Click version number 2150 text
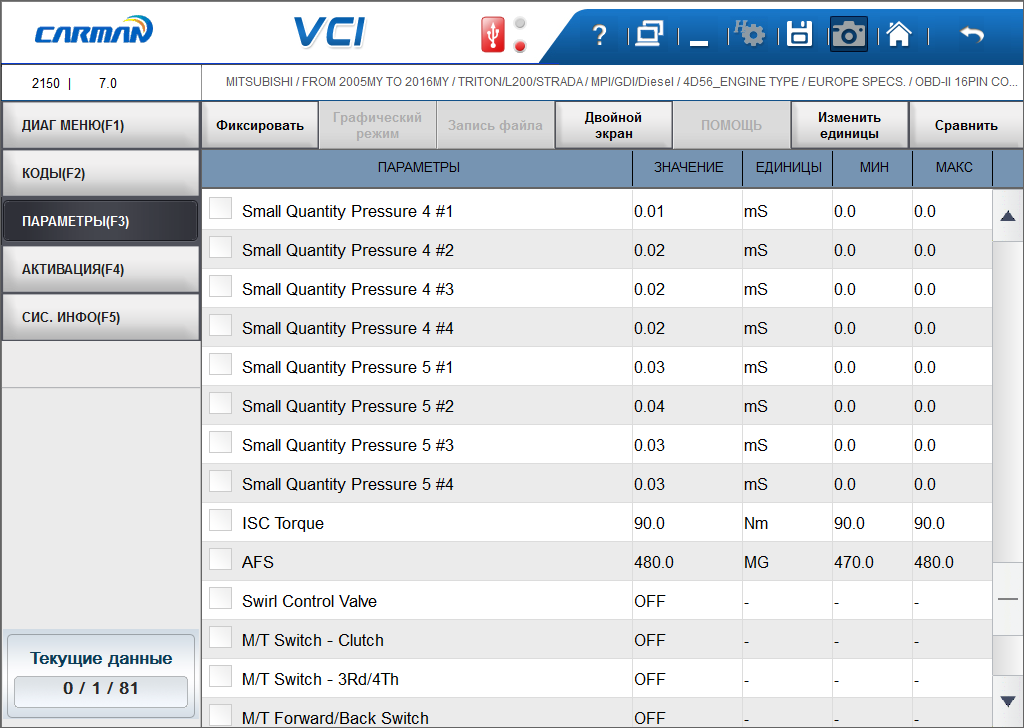The image size is (1024, 728). pos(46,84)
